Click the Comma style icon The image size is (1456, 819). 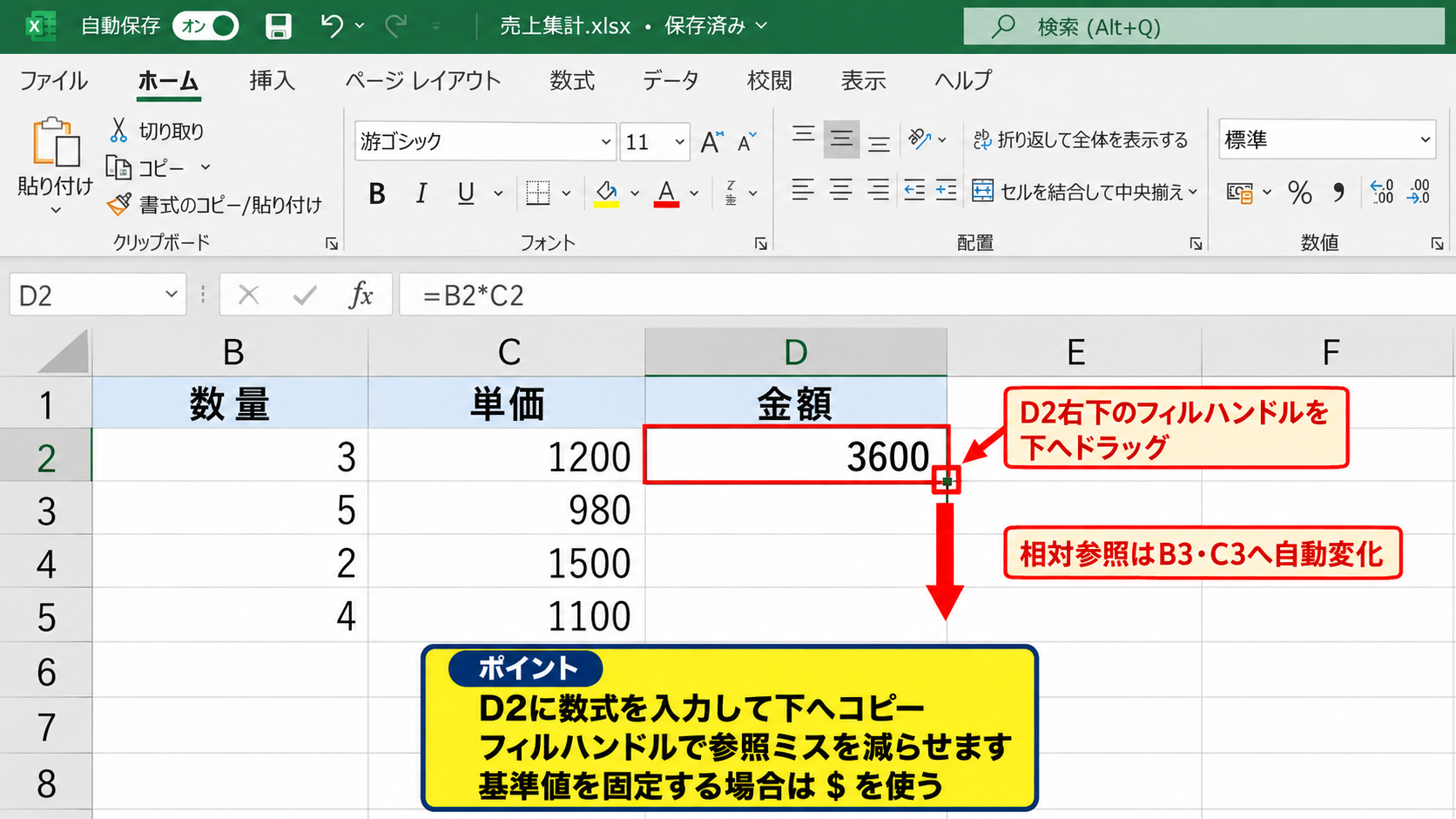point(1339,193)
